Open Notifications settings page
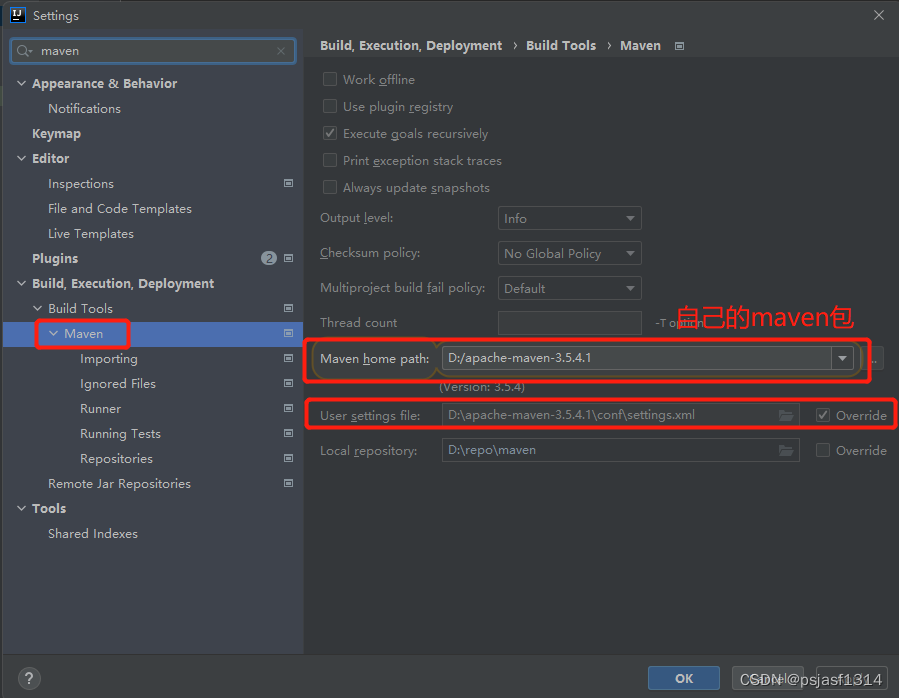This screenshot has height=698, width=899. [x=84, y=108]
